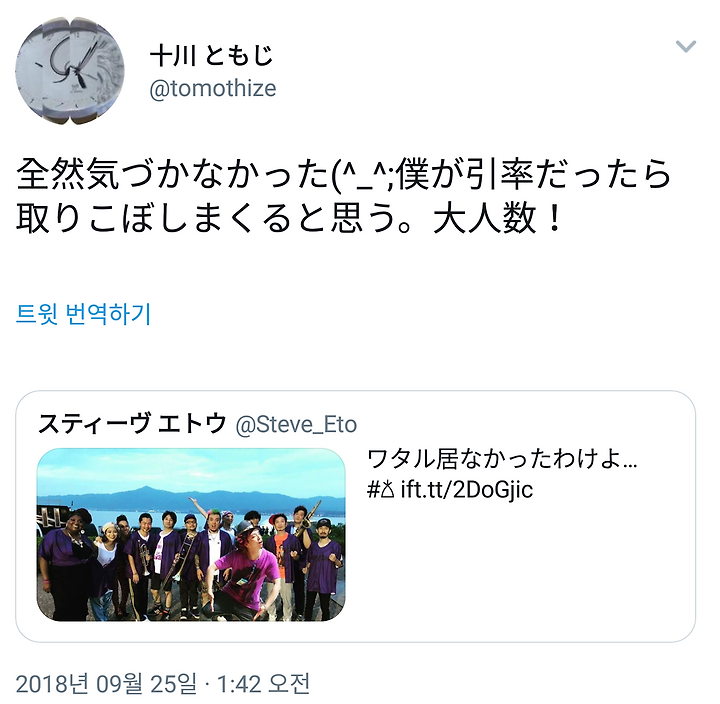Image resolution: width=720 pixels, height=704 pixels.
Task: Click the pink-shirt person in photo
Action: tap(247, 567)
